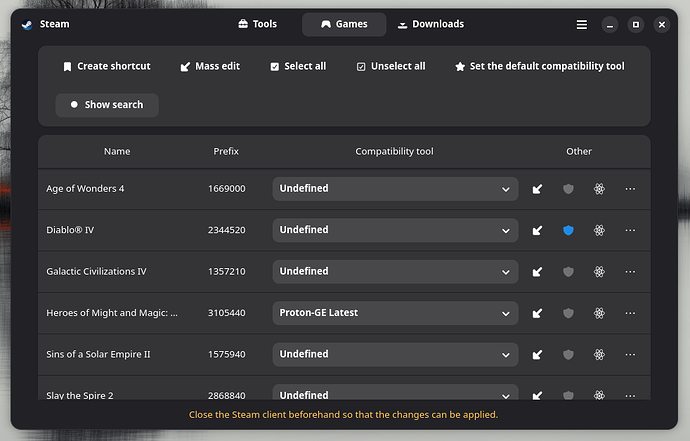Click the Compatibility tool column header

point(394,151)
